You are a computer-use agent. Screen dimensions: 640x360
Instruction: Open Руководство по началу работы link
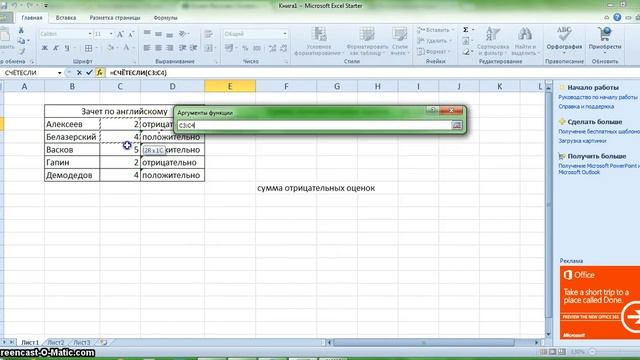(598, 97)
